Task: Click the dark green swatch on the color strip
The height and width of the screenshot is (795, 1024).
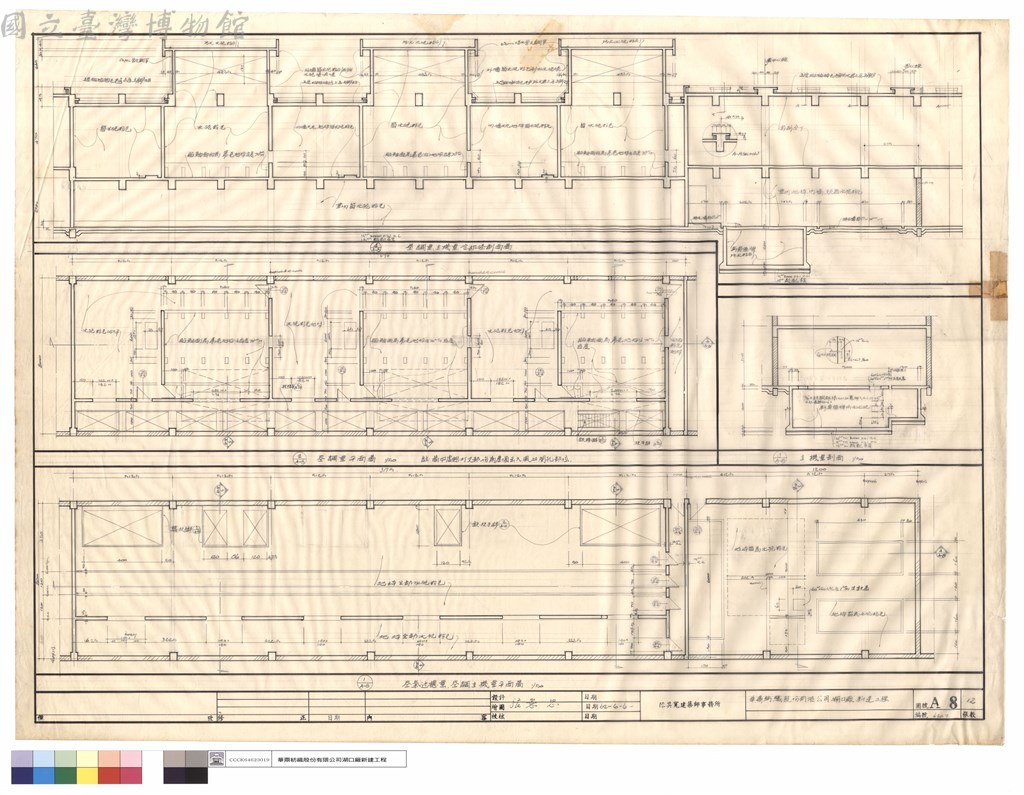Action: (66, 775)
